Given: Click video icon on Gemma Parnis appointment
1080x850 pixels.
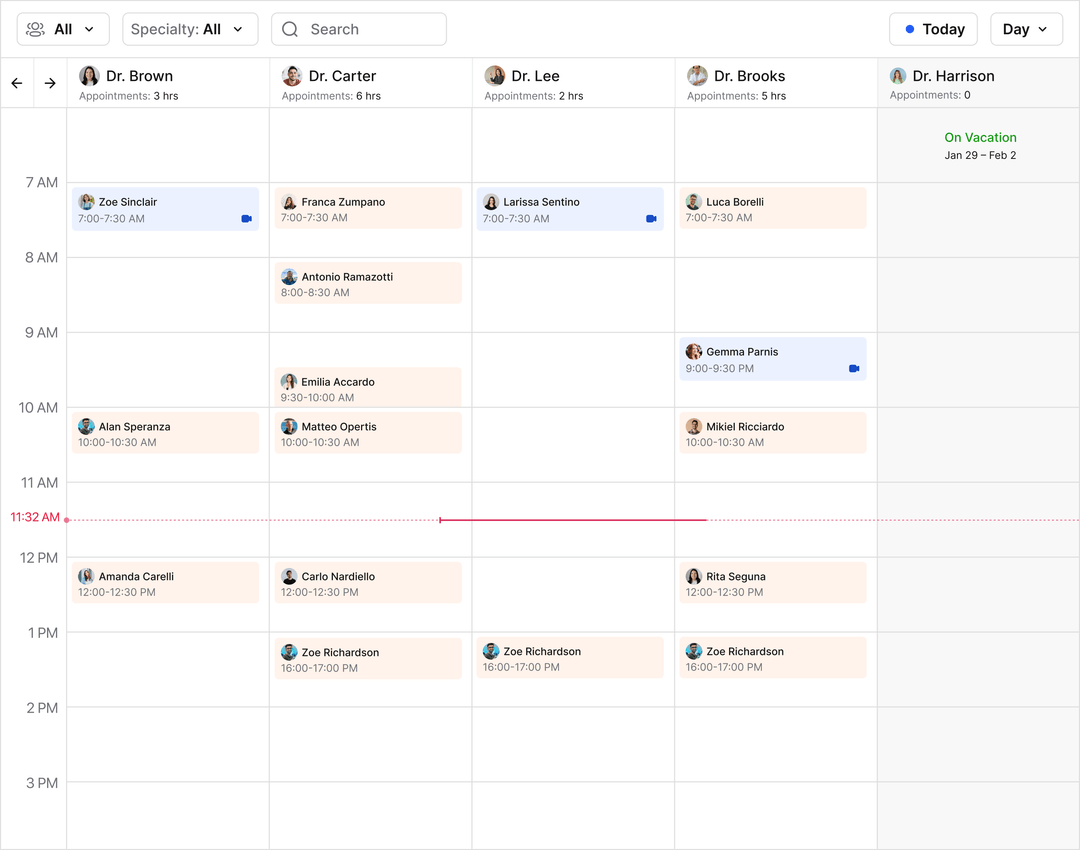Looking at the screenshot, I should tap(854, 369).
